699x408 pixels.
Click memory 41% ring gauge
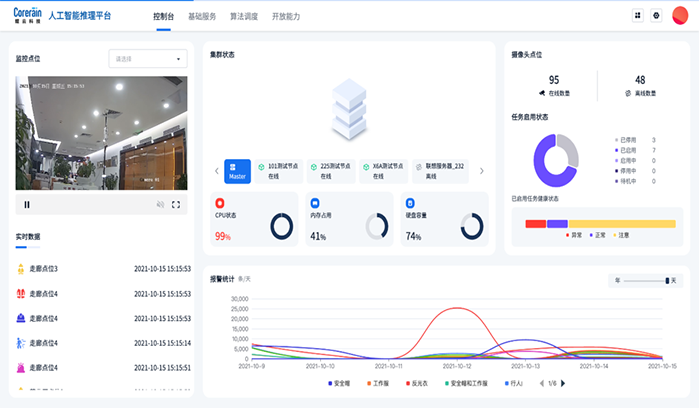coord(377,226)
